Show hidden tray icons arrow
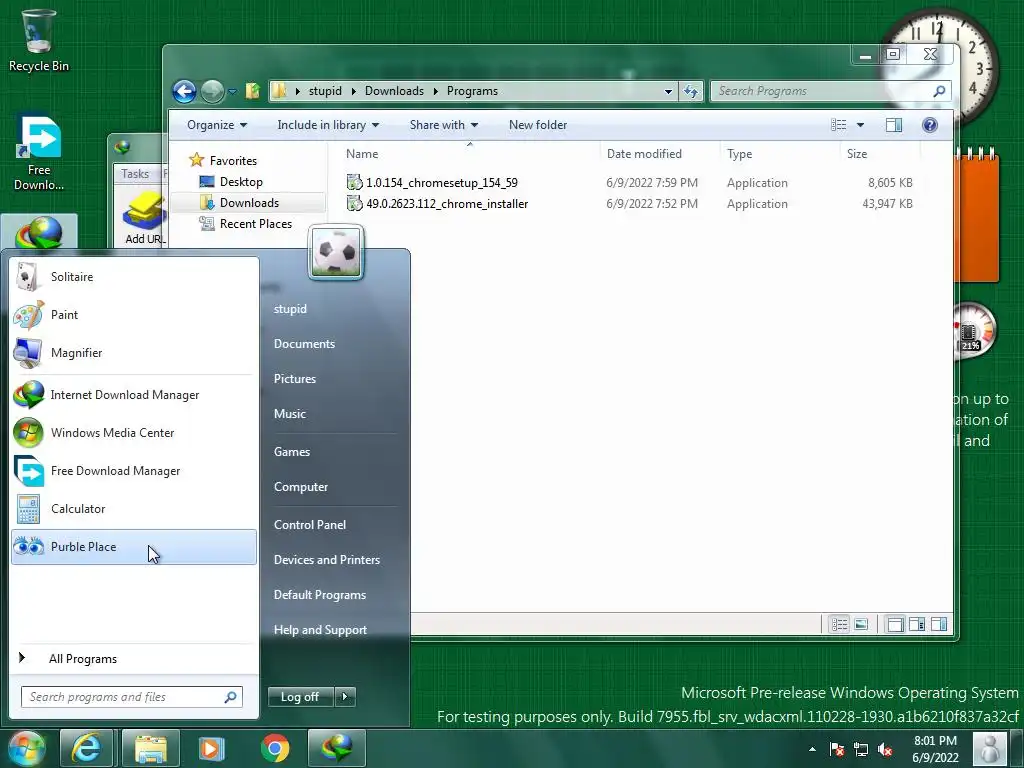The height and width of the screenshot is (768, 1024). tap(812, 750)
